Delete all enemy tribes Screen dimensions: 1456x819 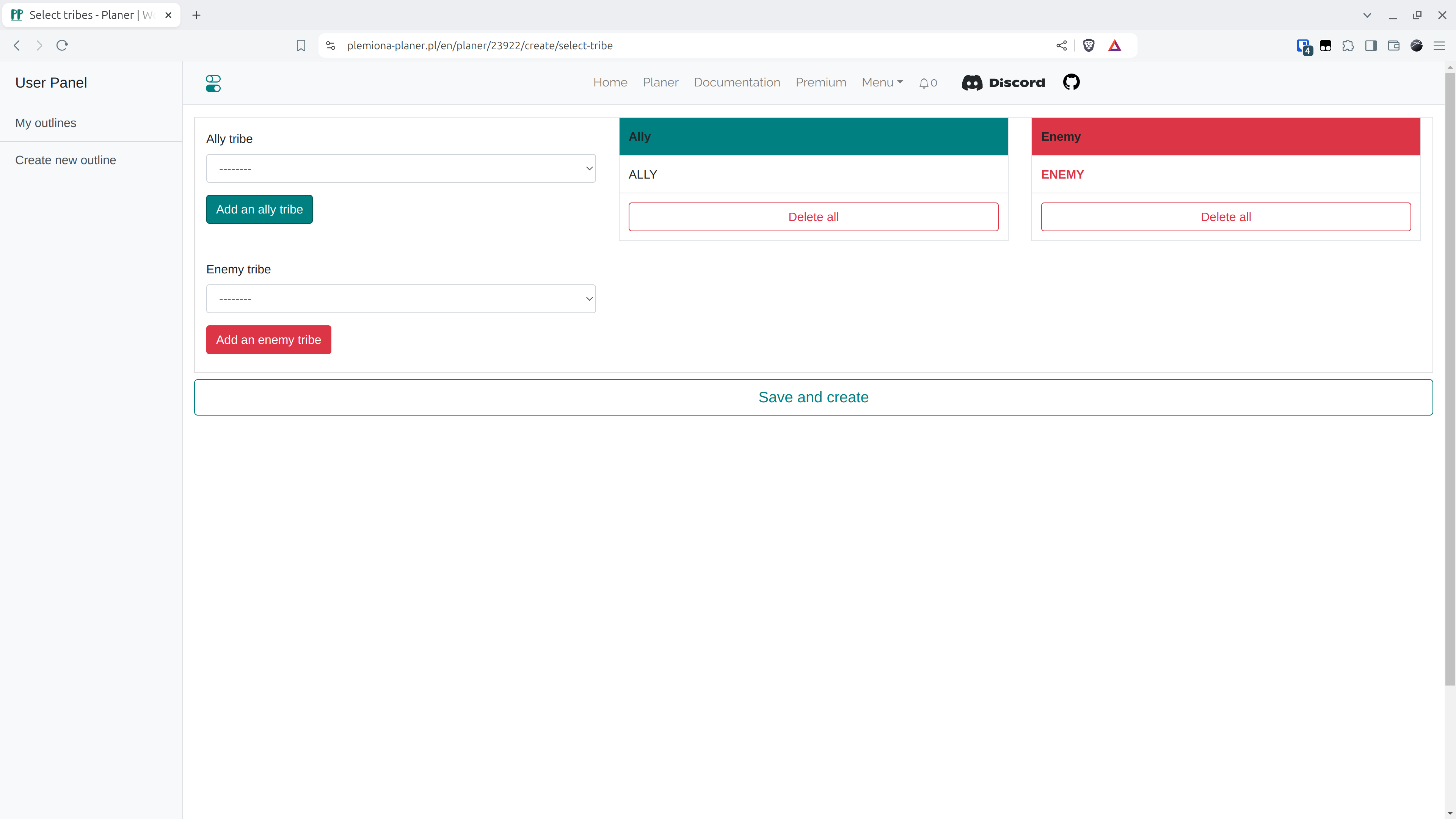pos(1225,217)
